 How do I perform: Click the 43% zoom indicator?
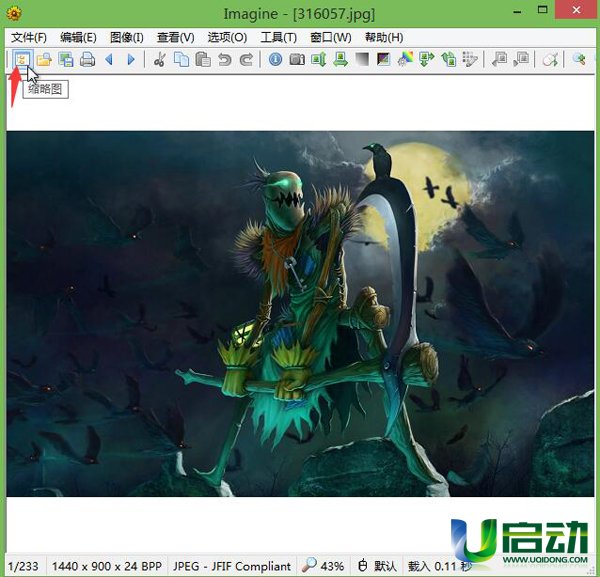pyautogui.click(x=324, y=566)
